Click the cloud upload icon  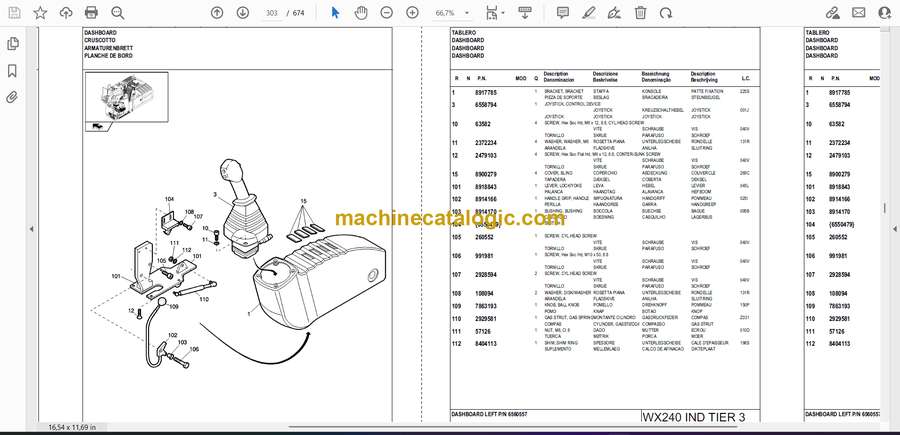[66, 13]
